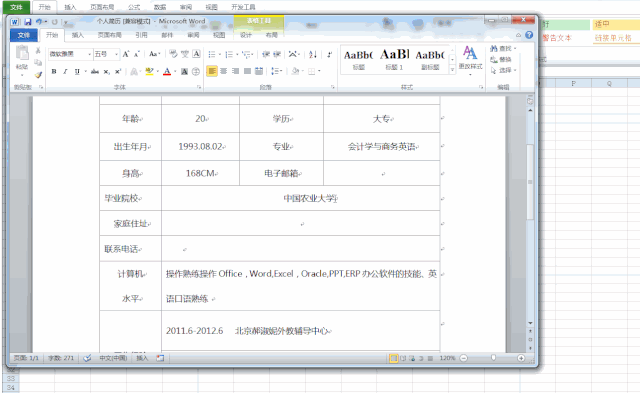Click the spell check status icon
Screen dimensions: 640x393
coord(87,358)
